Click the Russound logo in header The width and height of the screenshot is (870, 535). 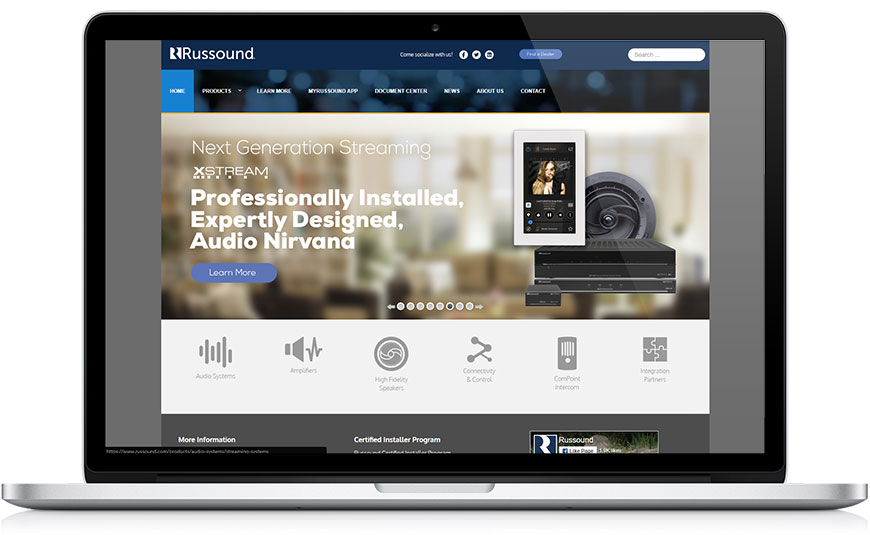[x=212, y=54]
